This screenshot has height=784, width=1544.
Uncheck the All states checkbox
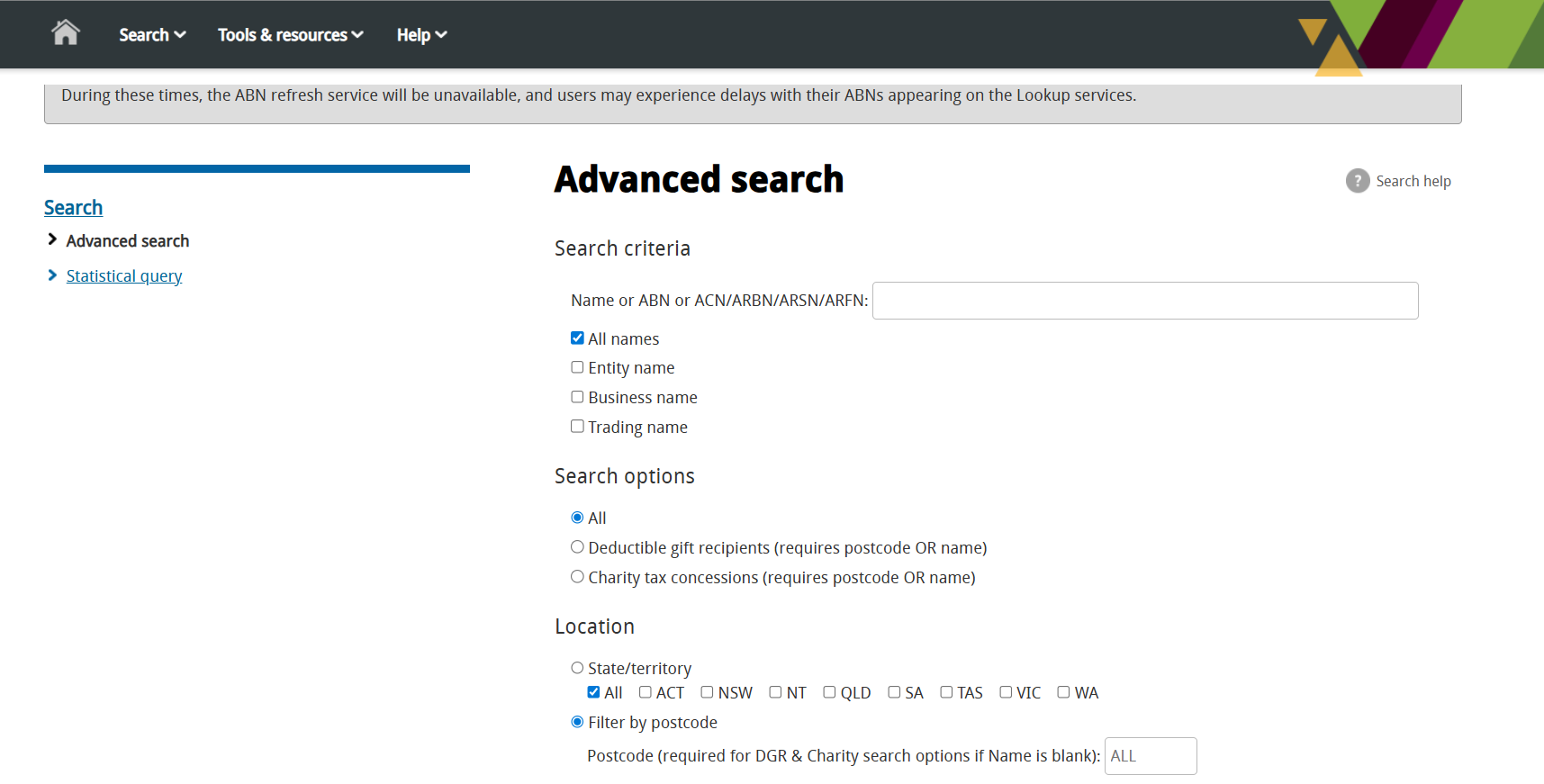(593, 692)
